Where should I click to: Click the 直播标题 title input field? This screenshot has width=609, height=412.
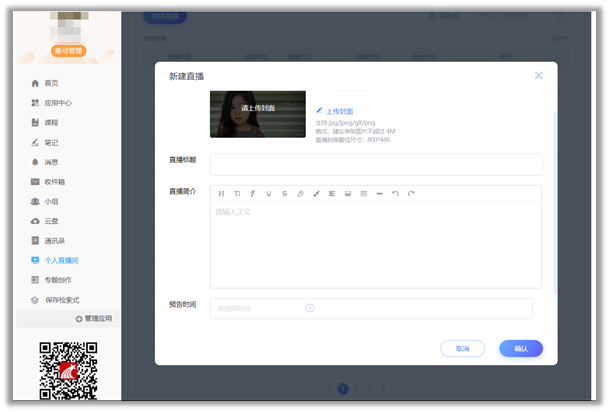point(375,164)
